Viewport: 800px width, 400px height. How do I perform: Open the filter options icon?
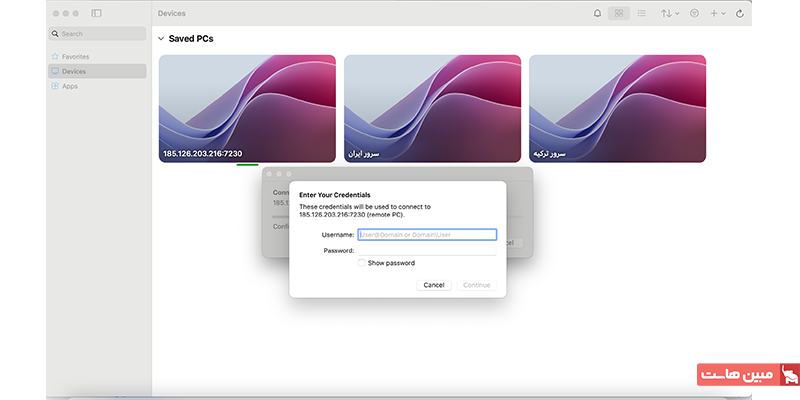(694, 13)
